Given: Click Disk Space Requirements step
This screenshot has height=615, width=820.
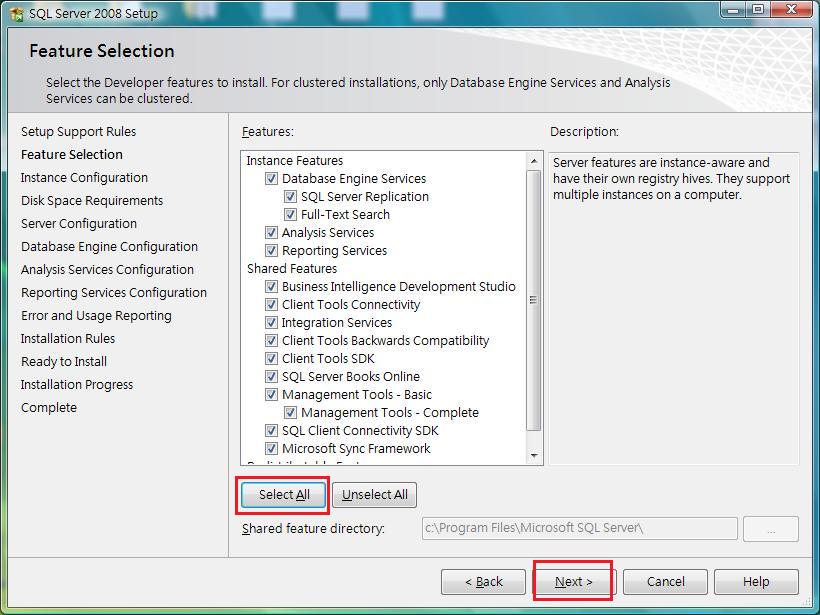Looking at the screenshot, I should 92,201.
